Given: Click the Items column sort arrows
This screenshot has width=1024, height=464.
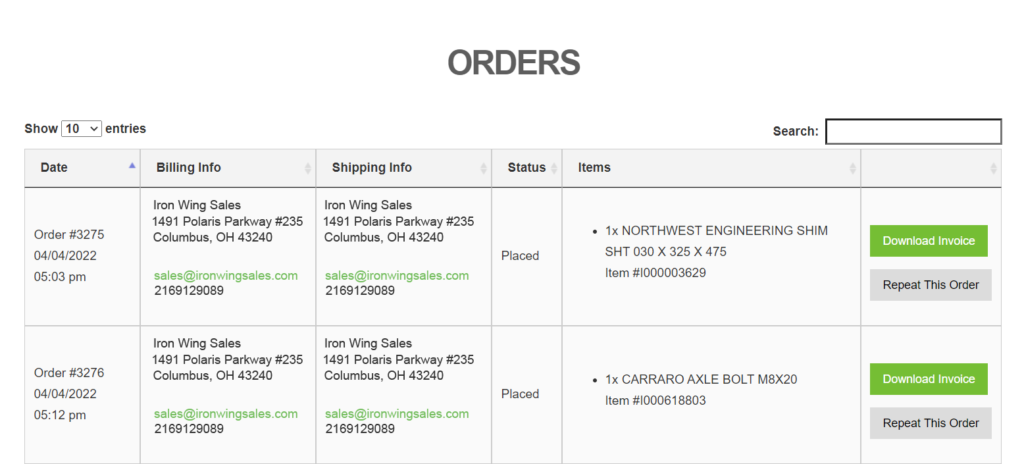Looking at the screenshot, I should coord(852,169).
